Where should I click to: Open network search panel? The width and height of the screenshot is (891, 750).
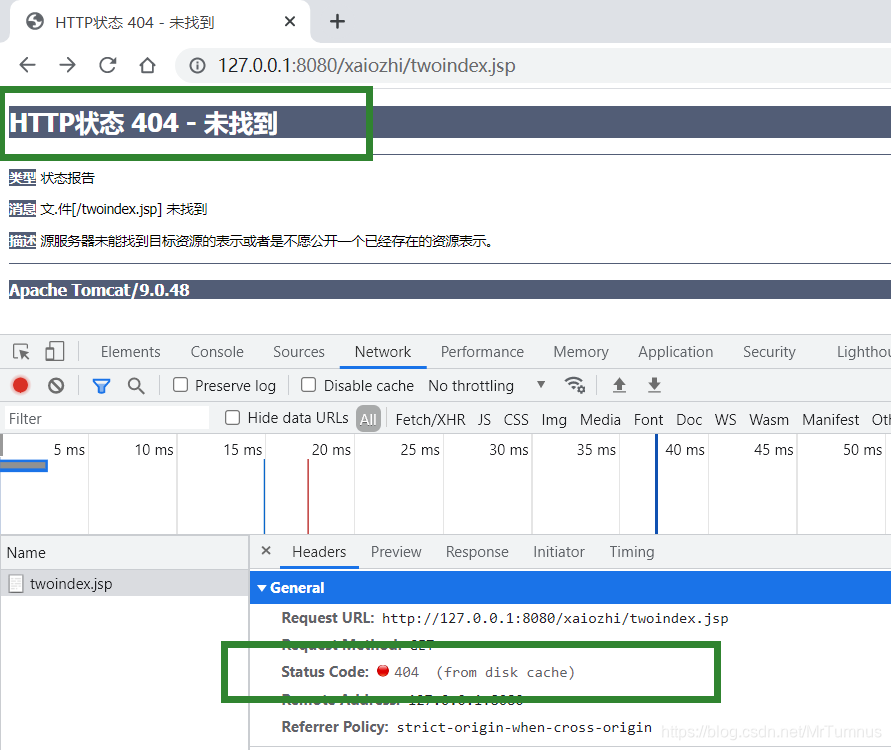tap(136, 386)
